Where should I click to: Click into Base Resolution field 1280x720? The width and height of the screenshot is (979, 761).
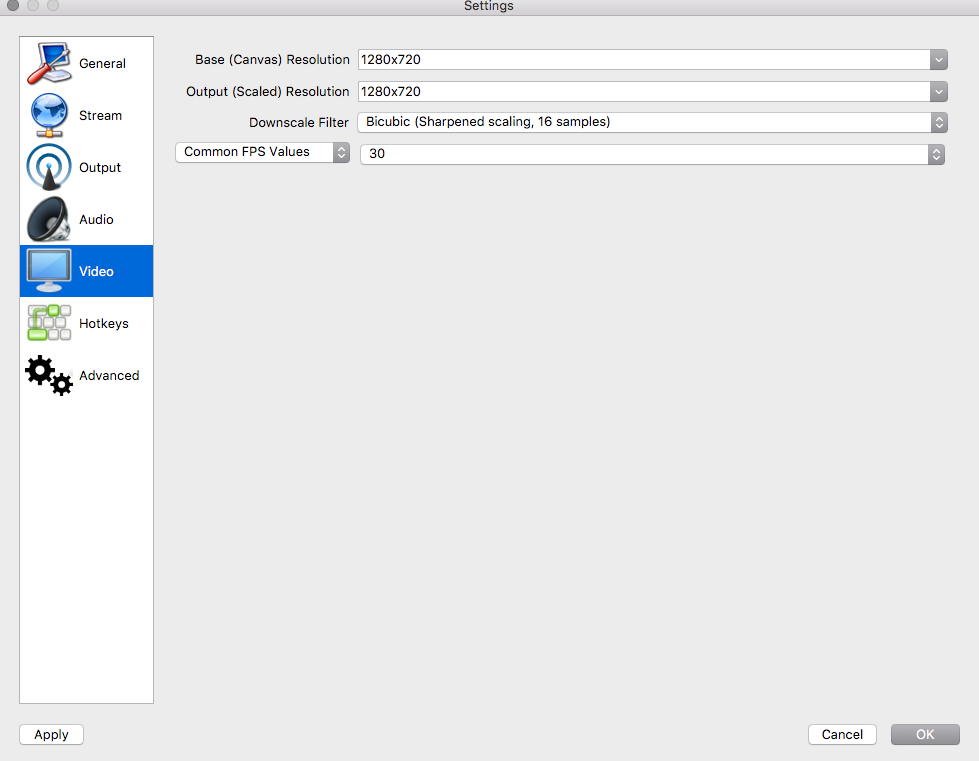coord(644,60)
